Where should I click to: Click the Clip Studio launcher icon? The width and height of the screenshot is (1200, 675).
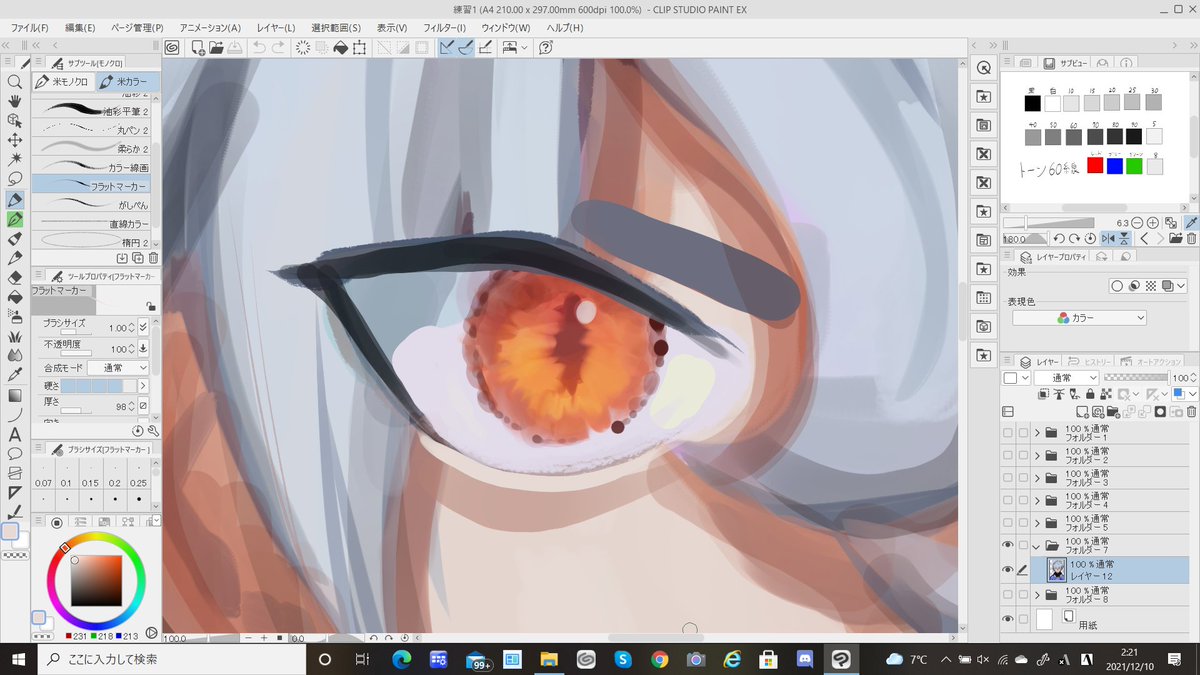172,47
